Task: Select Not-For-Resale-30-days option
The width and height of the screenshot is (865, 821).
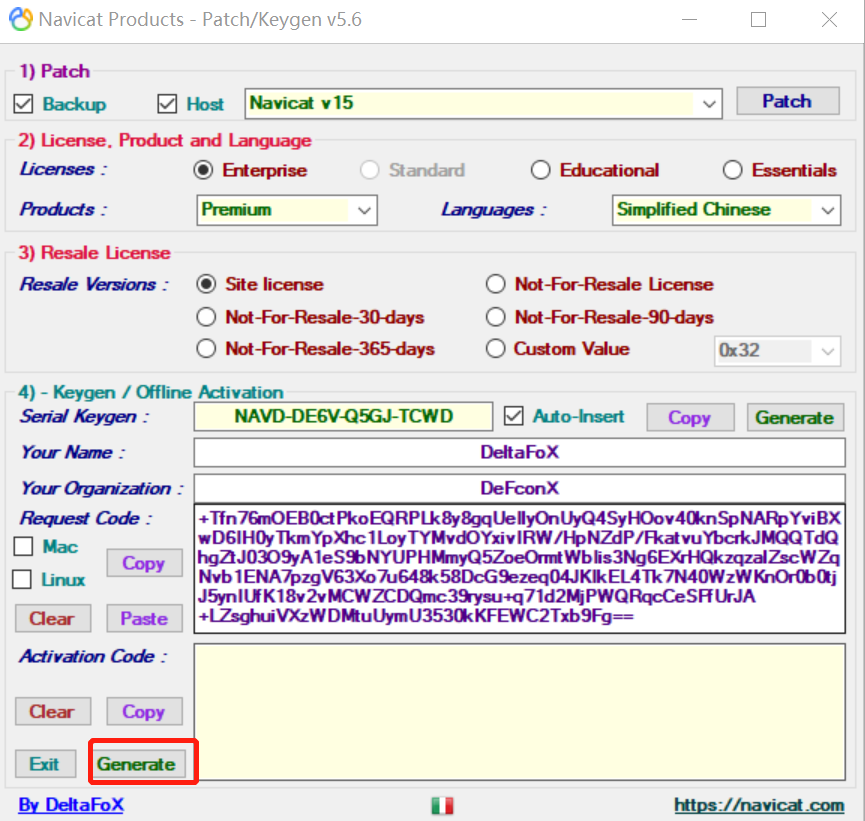Action: 206,317
